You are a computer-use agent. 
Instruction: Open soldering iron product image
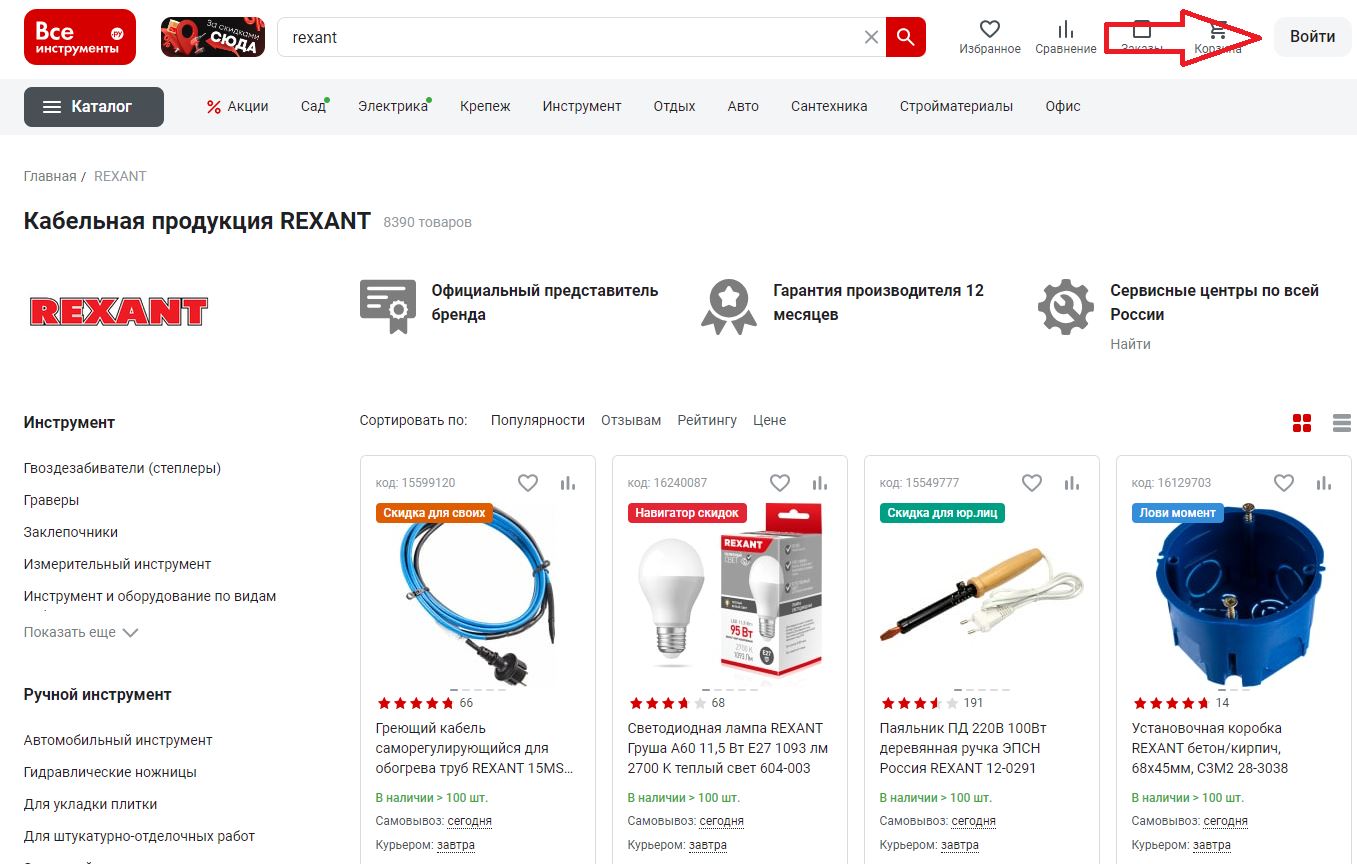coord(981,595)
